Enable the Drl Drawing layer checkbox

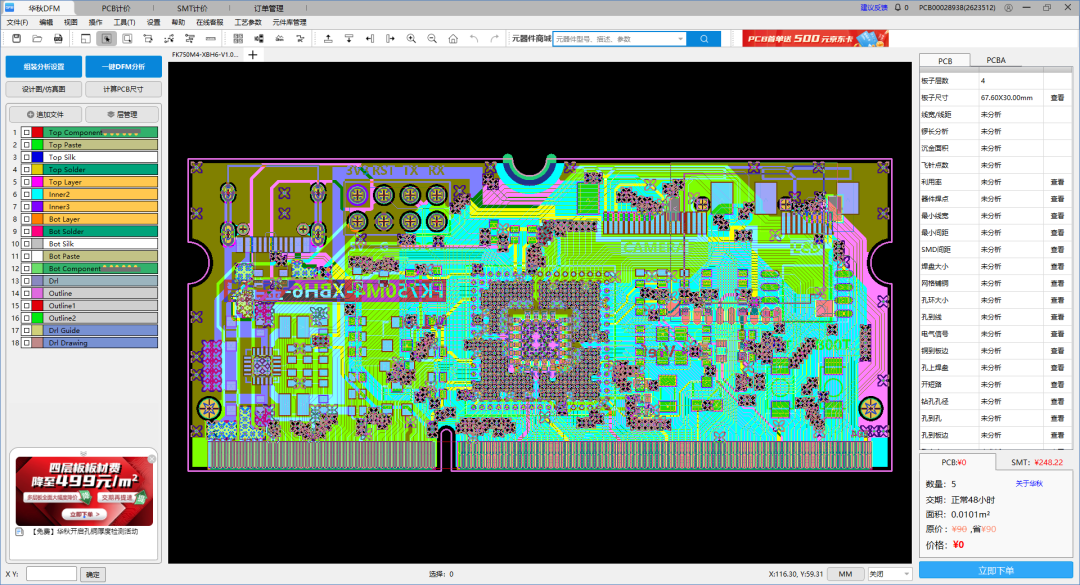26,343
